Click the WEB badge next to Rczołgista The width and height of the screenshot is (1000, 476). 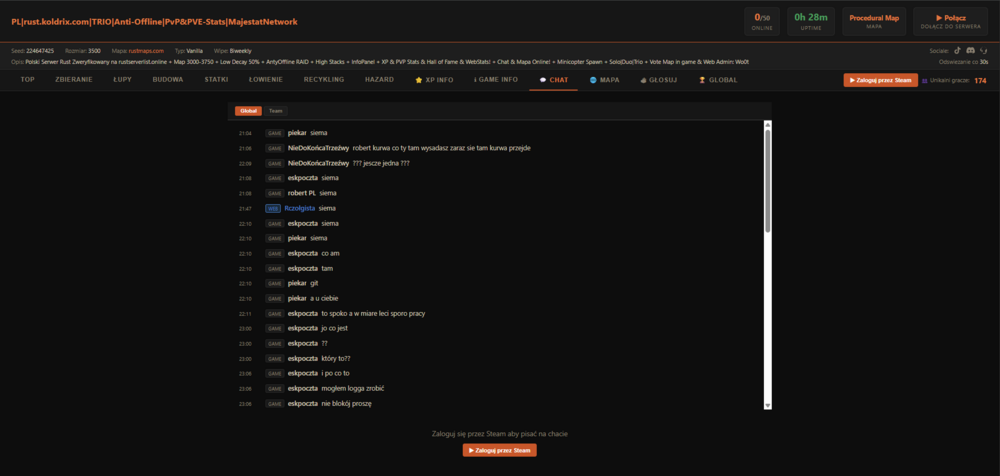point(273,208)
